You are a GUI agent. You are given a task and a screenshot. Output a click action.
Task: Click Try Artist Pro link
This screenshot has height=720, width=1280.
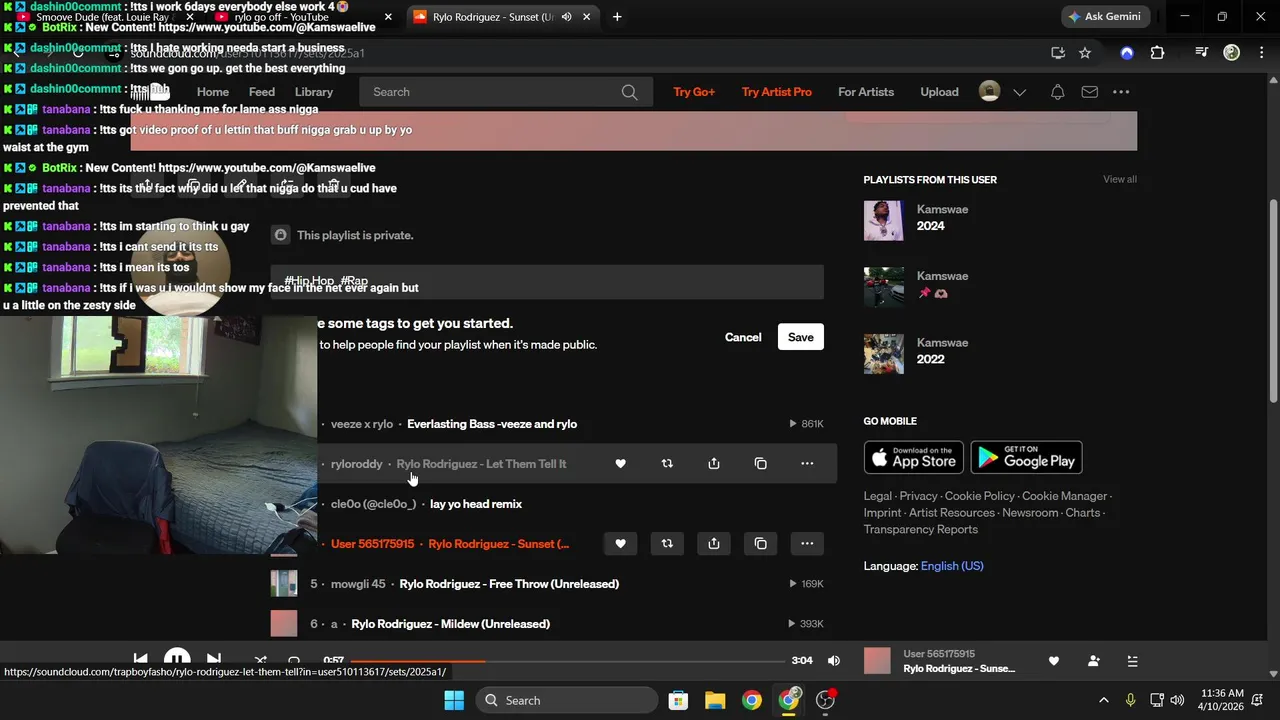777,92
